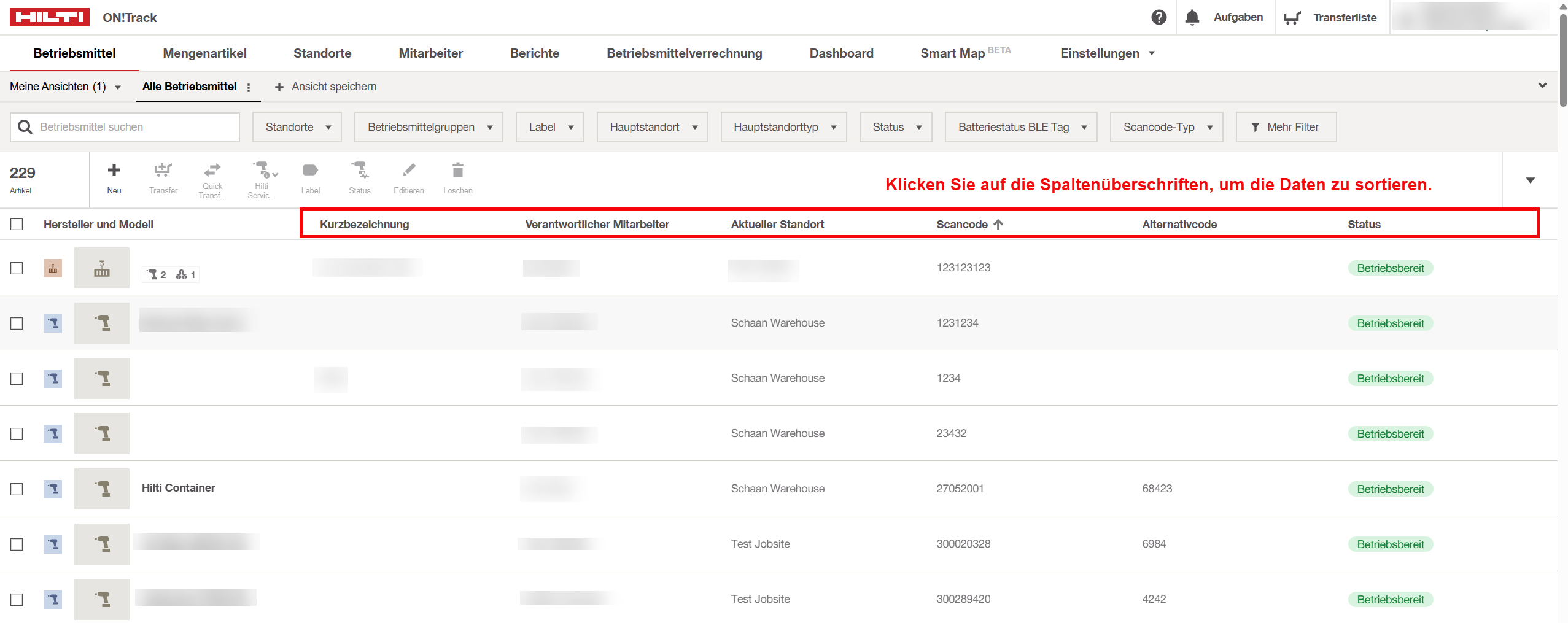Screen dimensions: 1568x623
Task: Click the Neu plus icon
Action: tap(114, 171)
